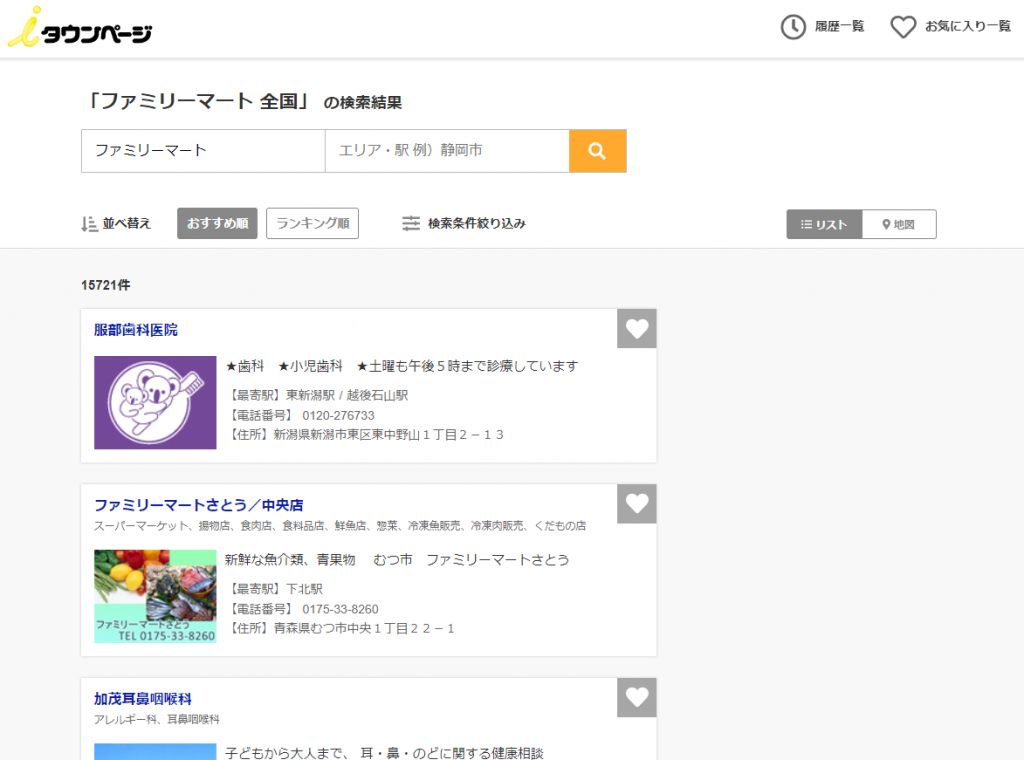Favorite 加茂耳鼻咽喉科 with heart button
Viewport: 1024px width, 760px height.
pos(637,697)
